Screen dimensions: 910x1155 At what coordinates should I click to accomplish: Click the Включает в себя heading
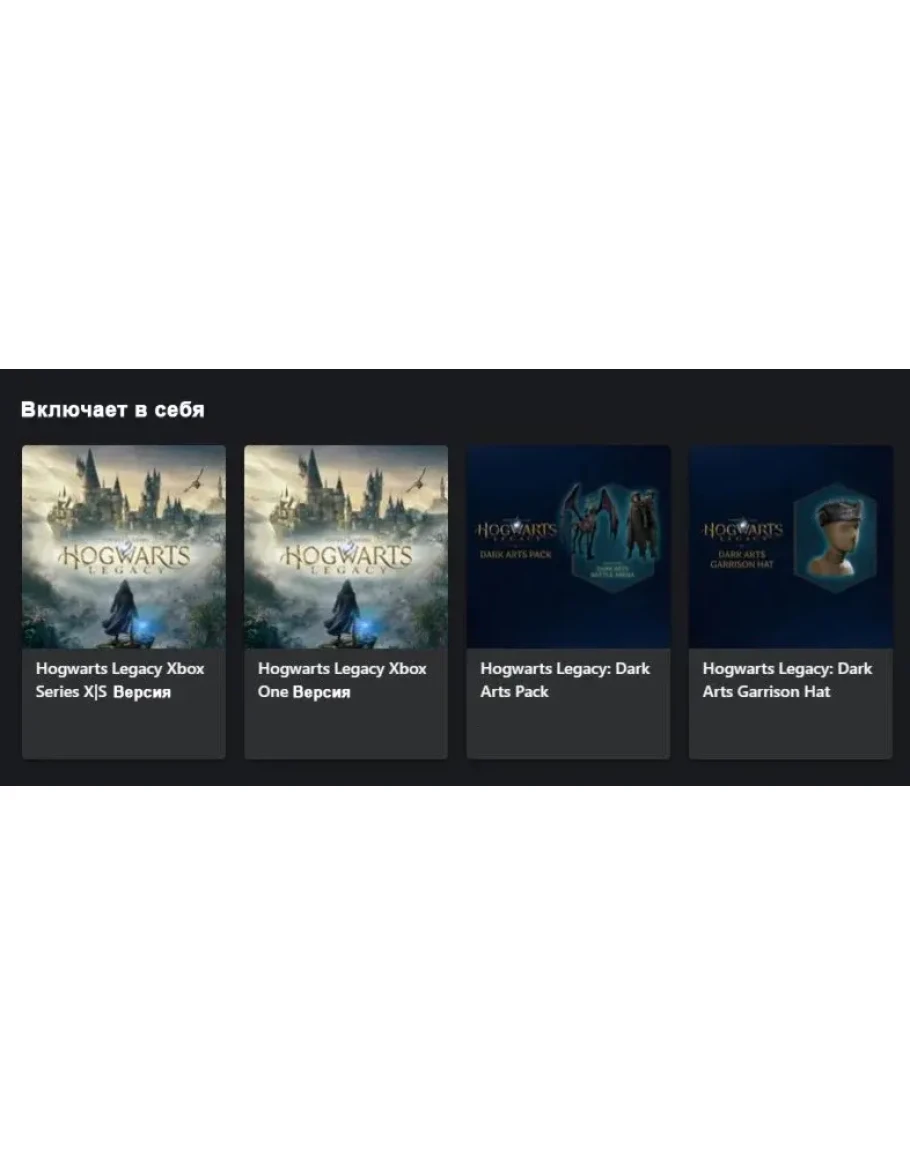click(113, 410)
